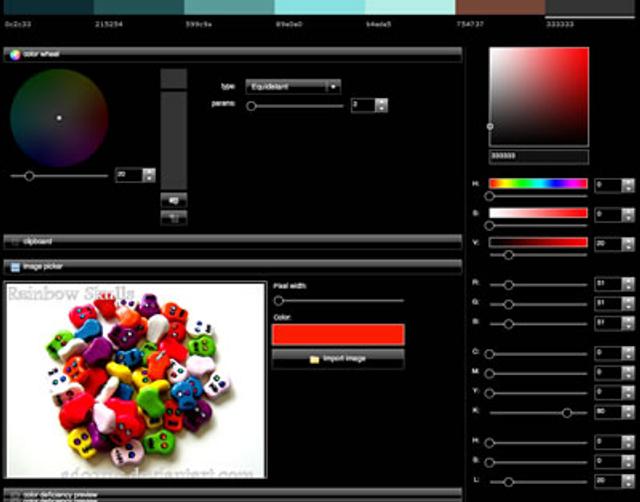
Task: Click the tall gray preview column by the wheel
Action: pos(174,140)
